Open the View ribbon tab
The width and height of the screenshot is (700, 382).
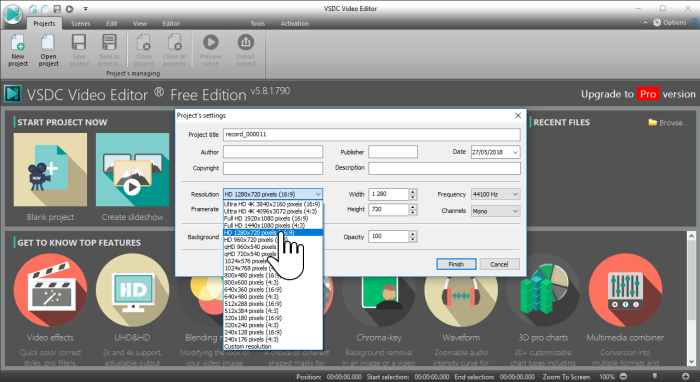[140, 23]
